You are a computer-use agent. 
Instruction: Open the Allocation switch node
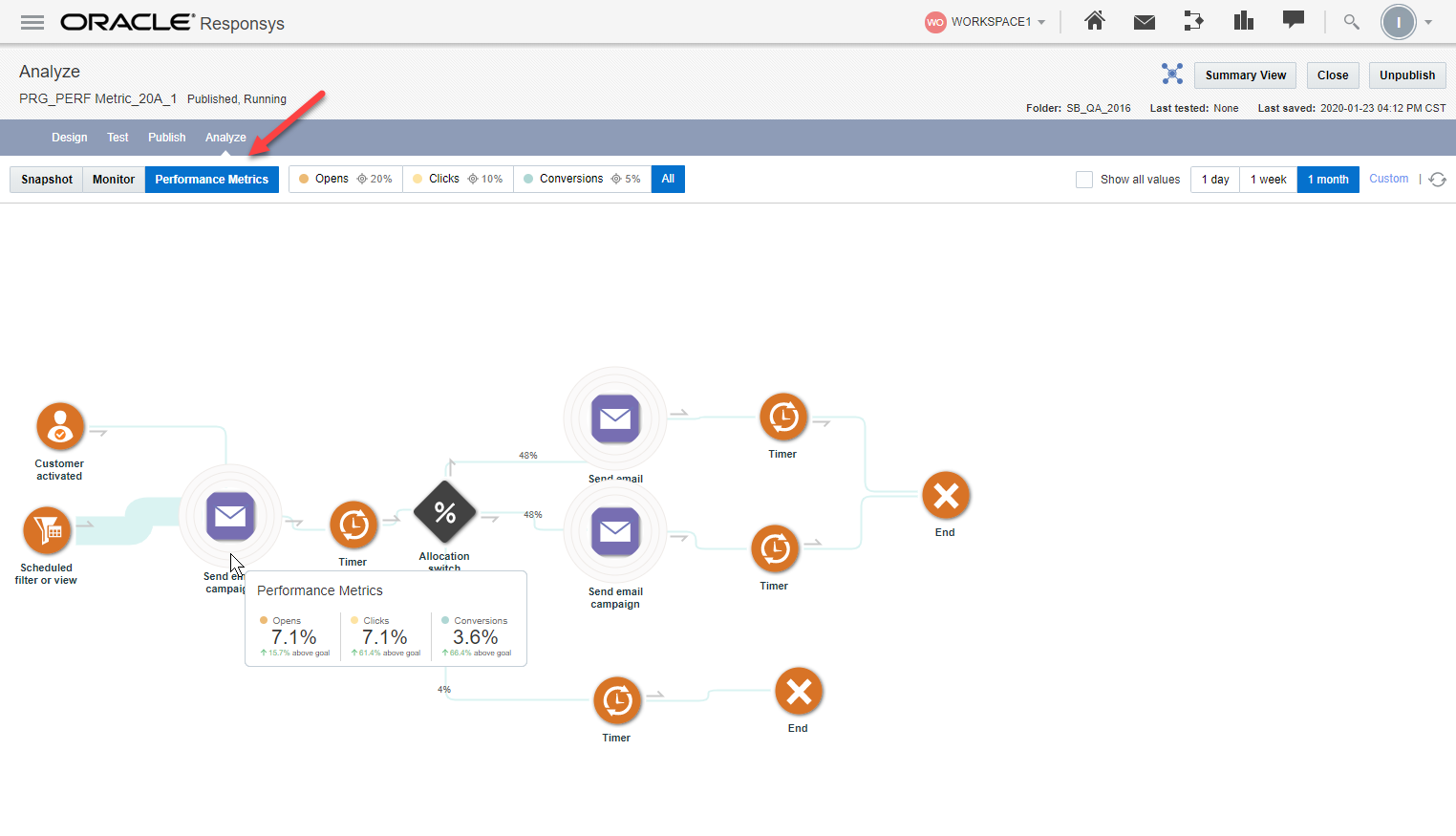tap(444, 512)
